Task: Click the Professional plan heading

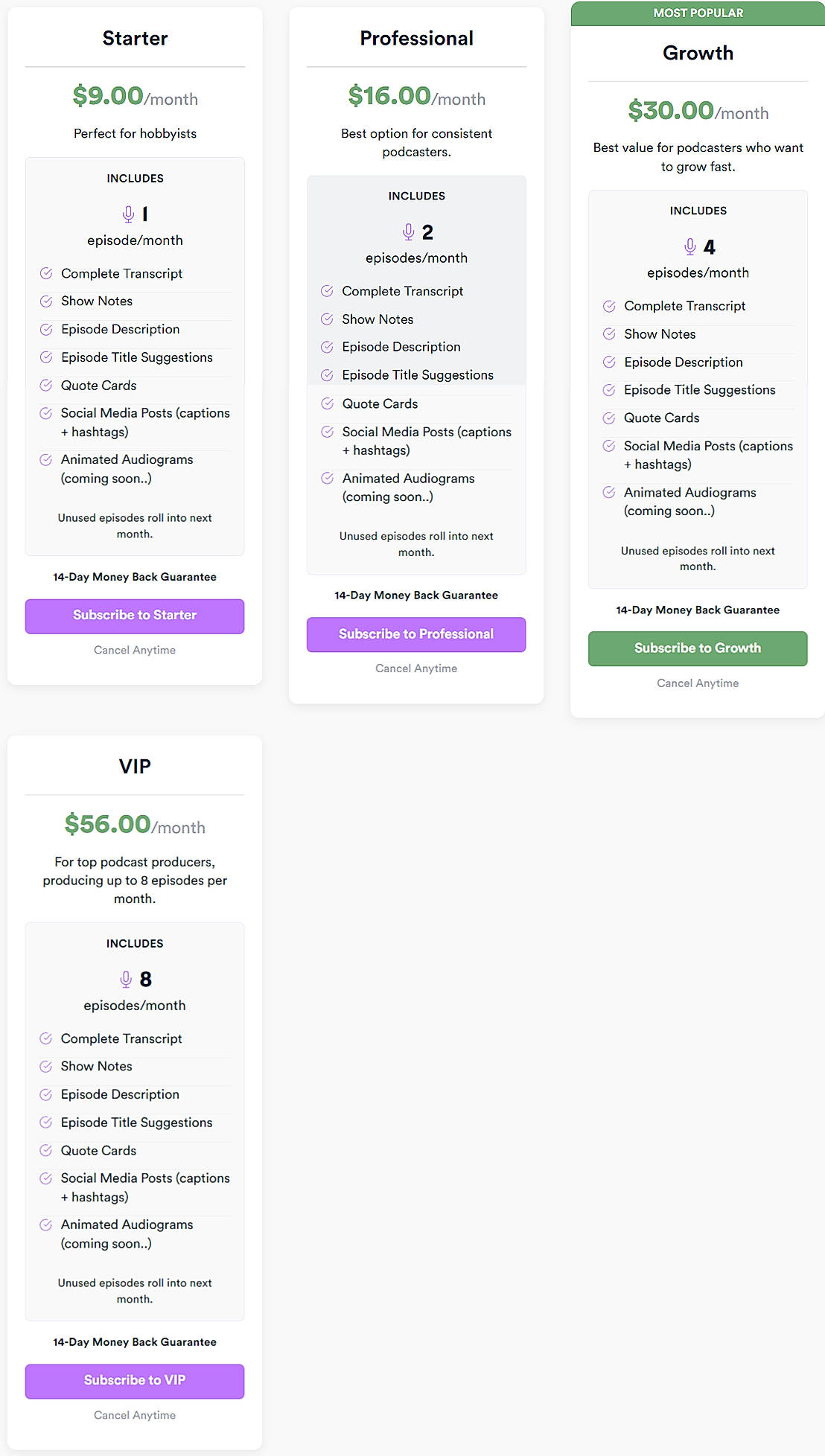Action: pos(416,39)
